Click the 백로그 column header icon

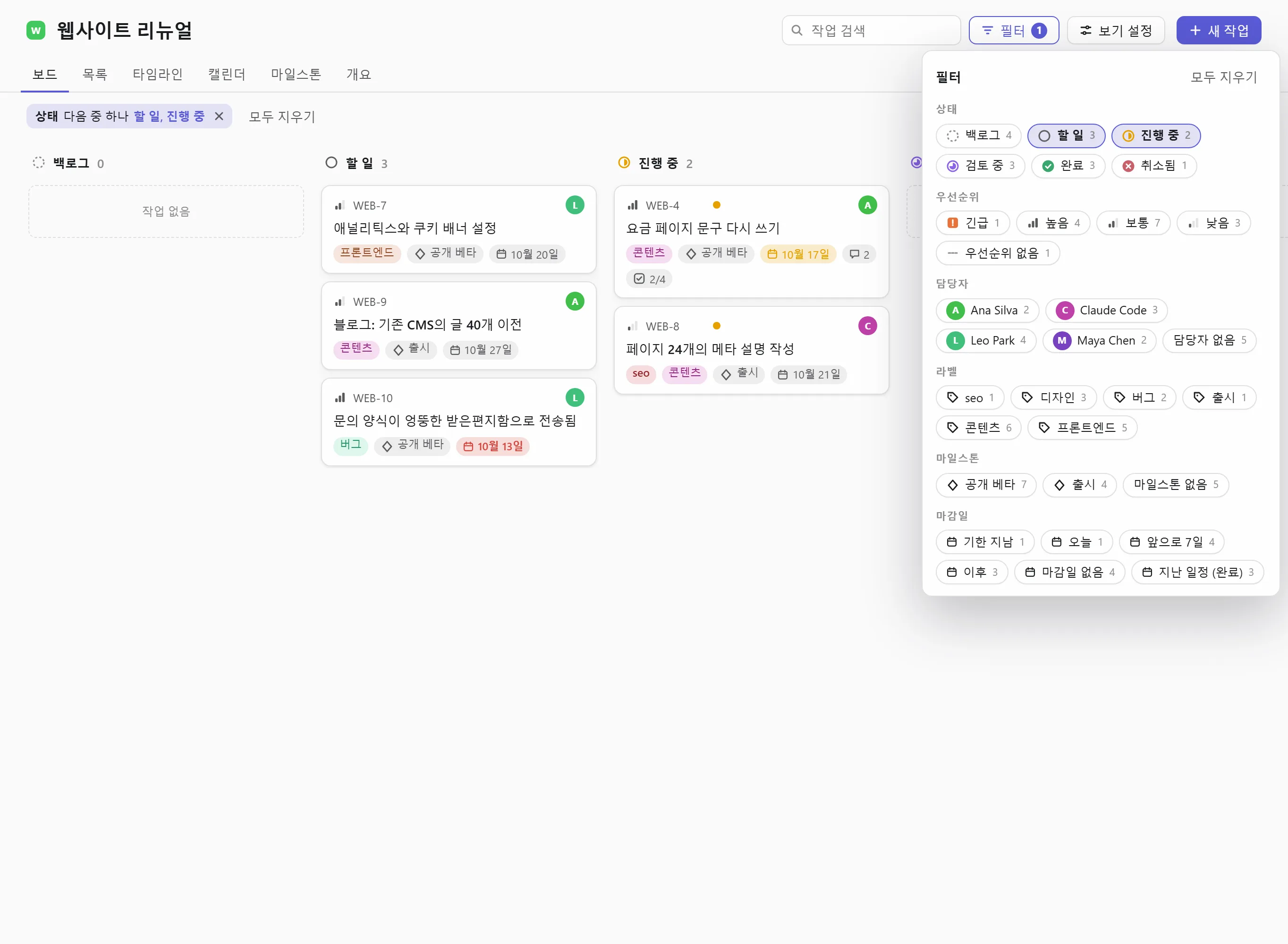coord(38,163)
